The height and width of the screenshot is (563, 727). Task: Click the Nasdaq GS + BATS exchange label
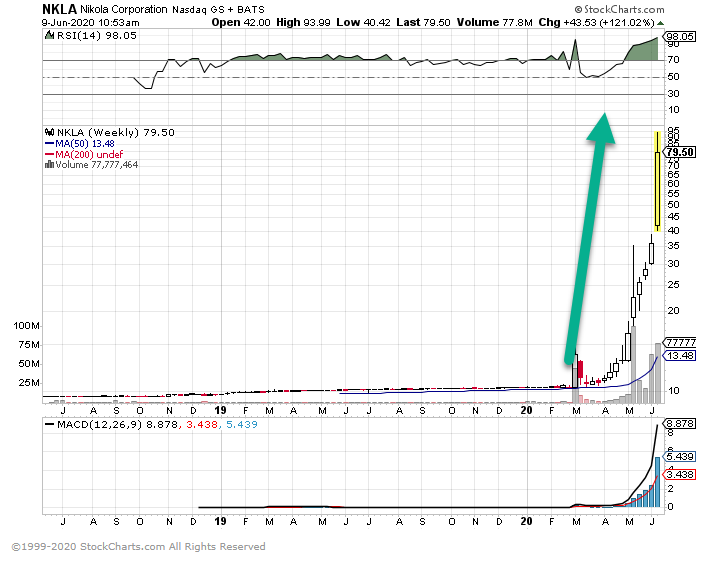[x=218, y=9]
